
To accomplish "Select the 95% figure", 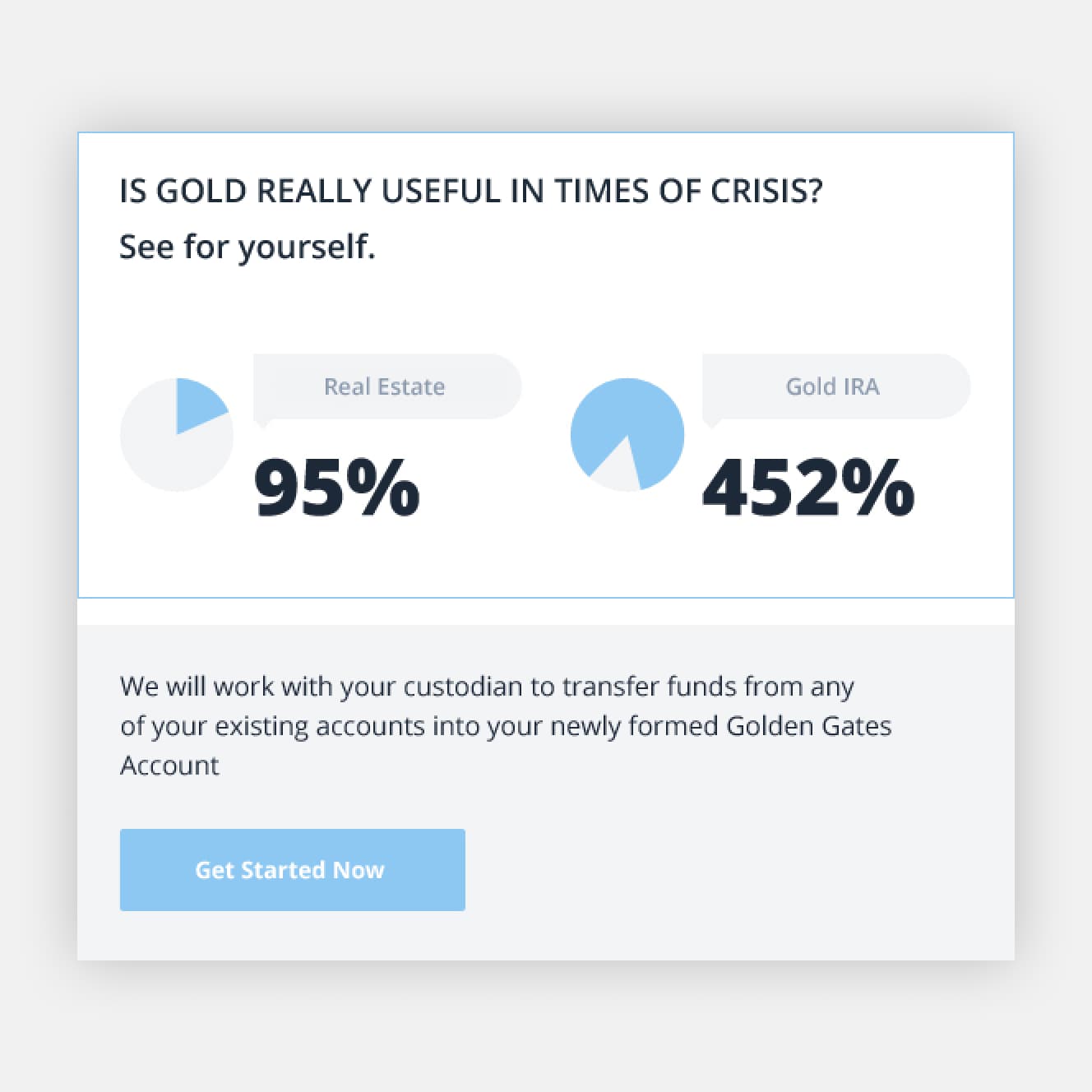I will tap(337, 488).
